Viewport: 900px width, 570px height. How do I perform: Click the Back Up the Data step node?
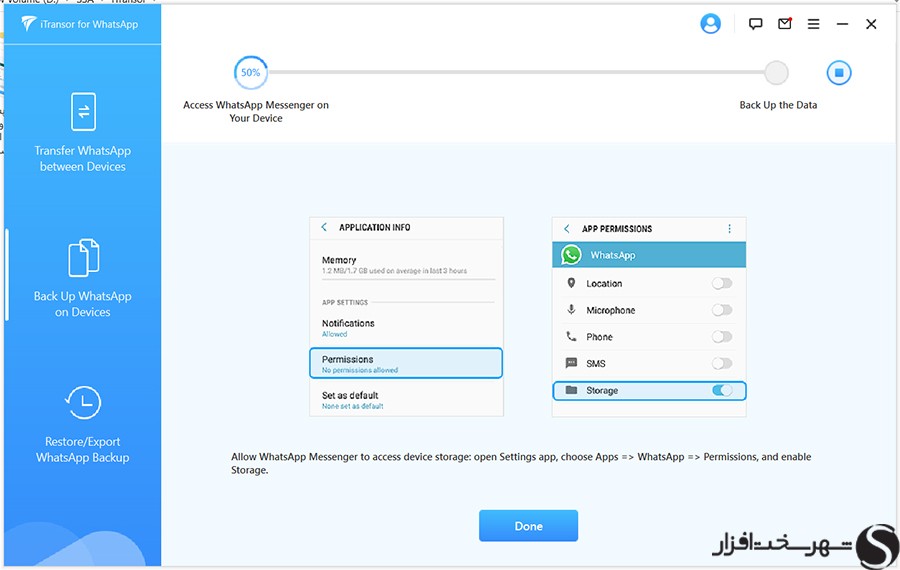[776, 73]
